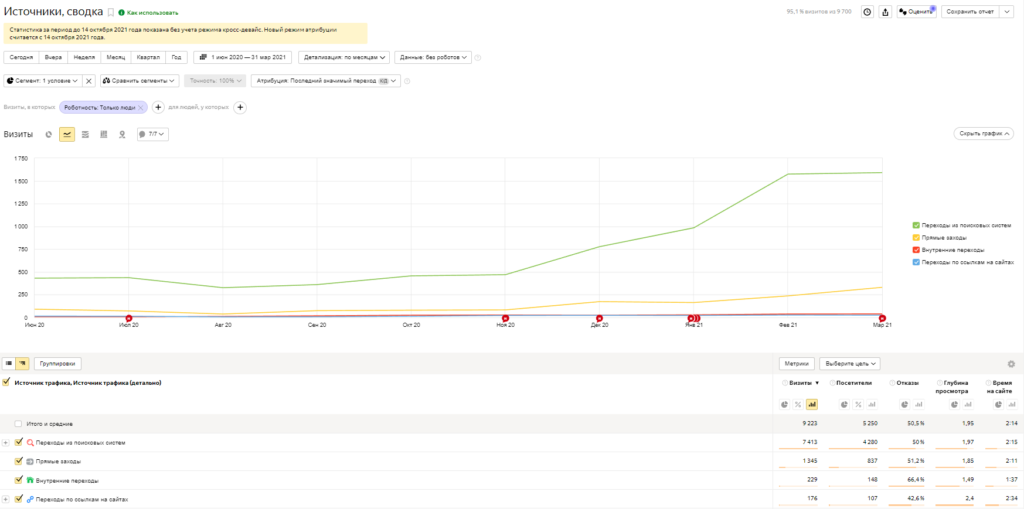Open the report history clock icon
This screenshot has width=1024, height=509.
867,12
